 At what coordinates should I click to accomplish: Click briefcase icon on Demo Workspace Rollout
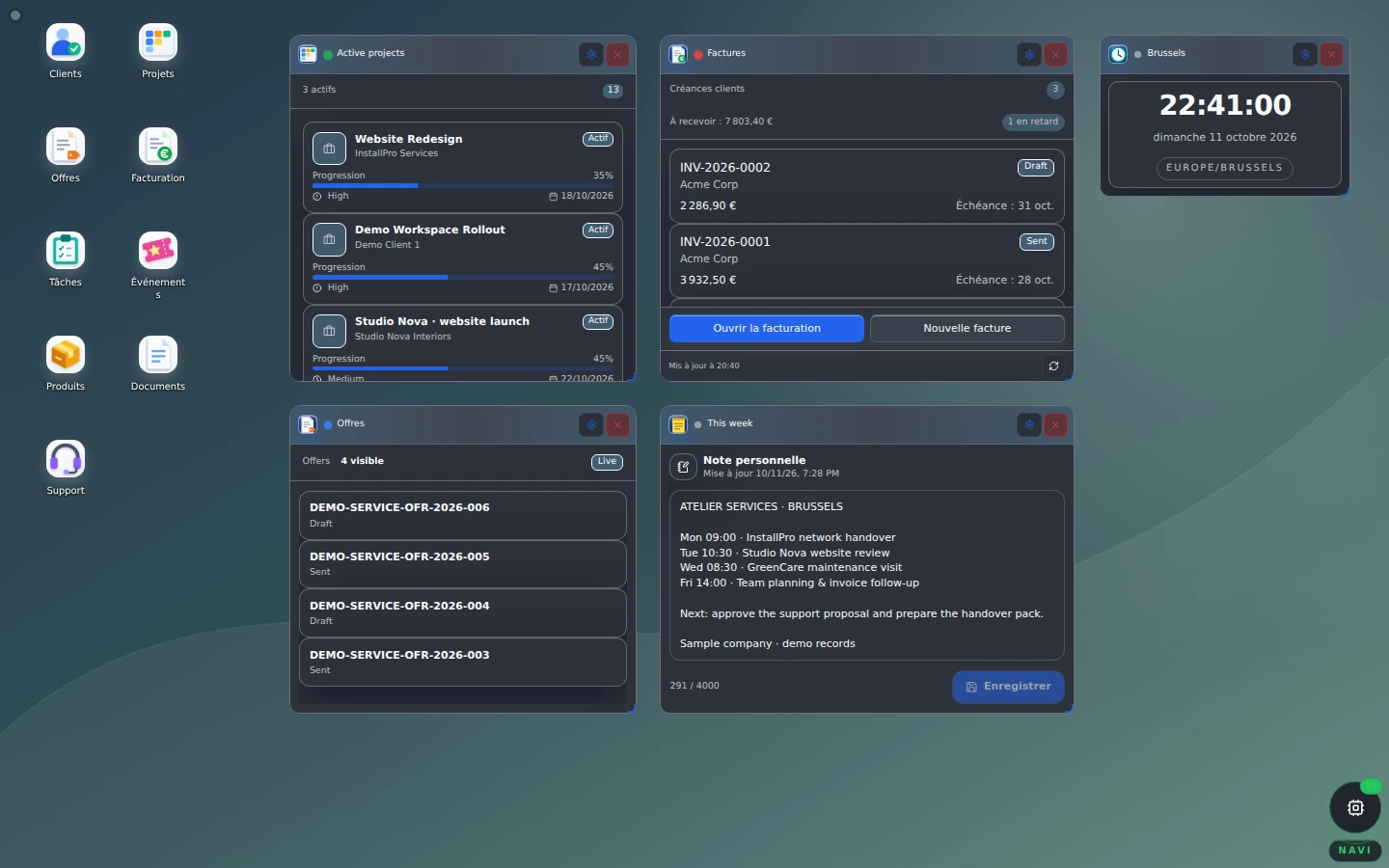coord(329,239)
